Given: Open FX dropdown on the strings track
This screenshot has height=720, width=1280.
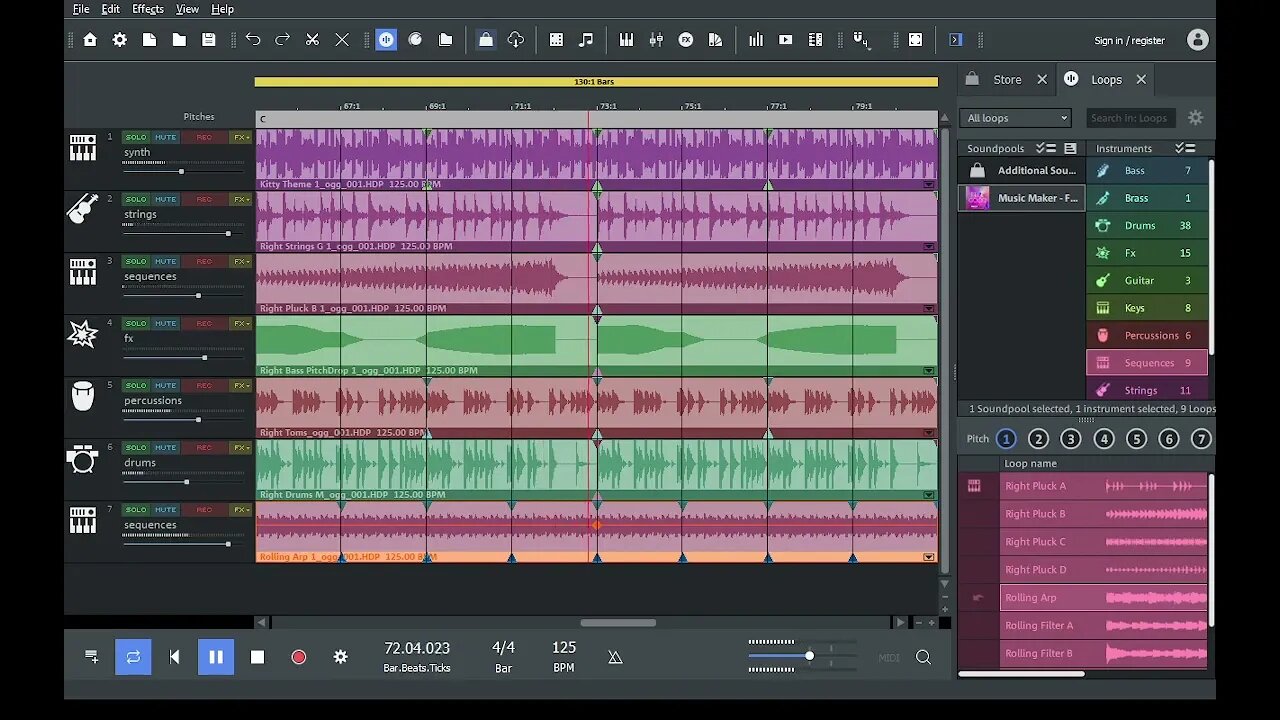Looking at the screenshot, I should [240, 199].
